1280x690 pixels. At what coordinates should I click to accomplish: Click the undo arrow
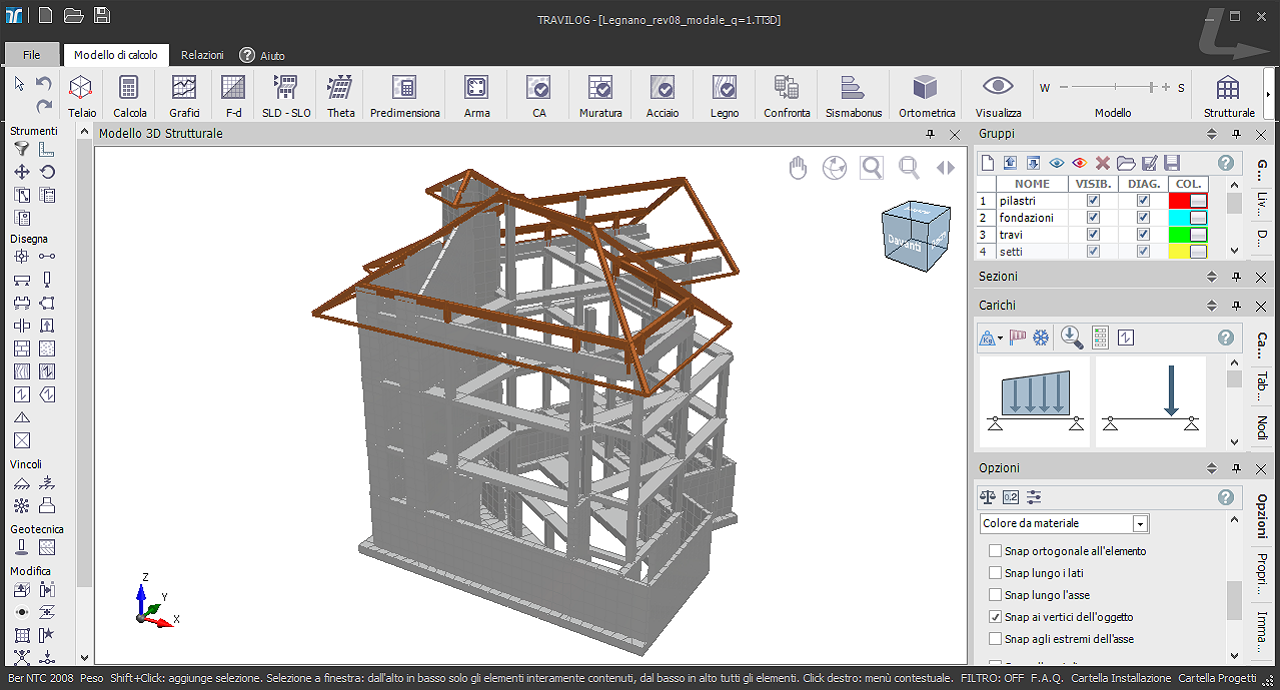coord(44,84)
